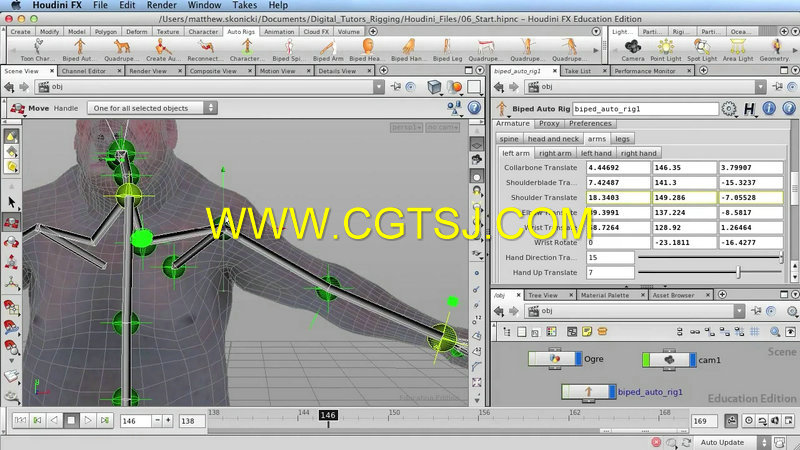
Task: Switch to the Character shelf tab
Action: pyautogui.click(x=203, y=32)
